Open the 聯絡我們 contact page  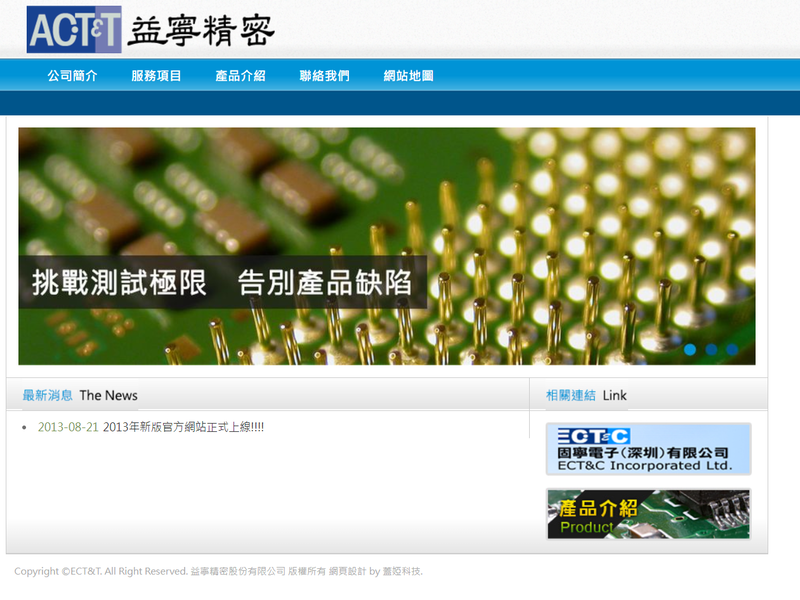coord(324,76)
